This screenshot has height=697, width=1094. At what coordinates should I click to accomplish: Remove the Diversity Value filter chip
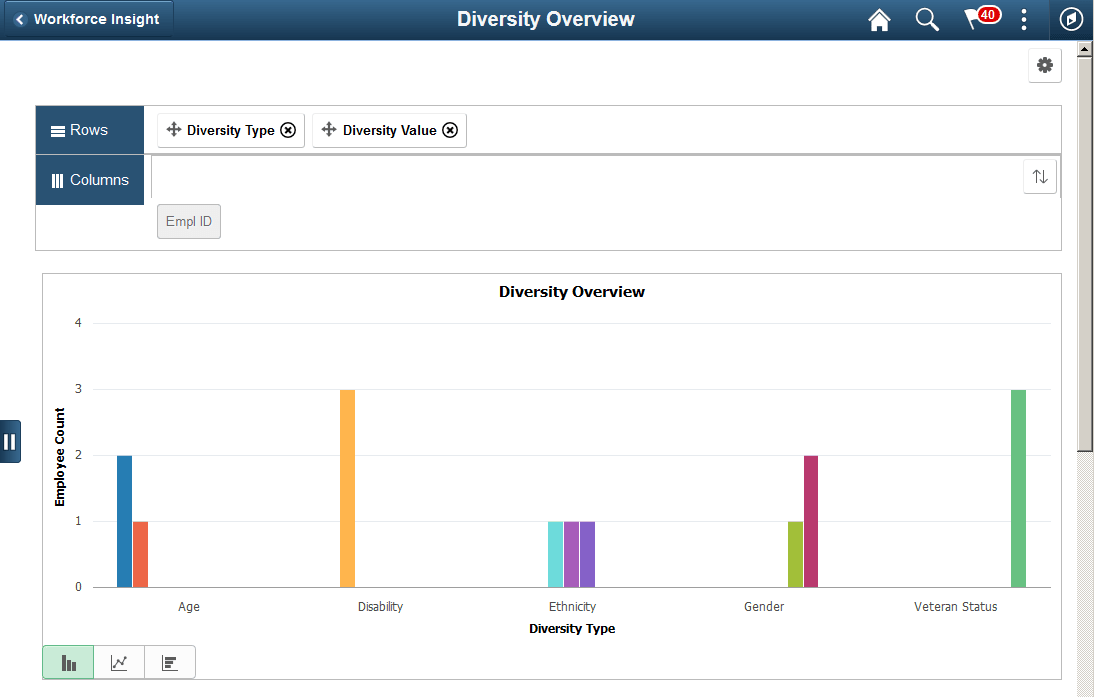pyautogui.click(x=450, y=130)
